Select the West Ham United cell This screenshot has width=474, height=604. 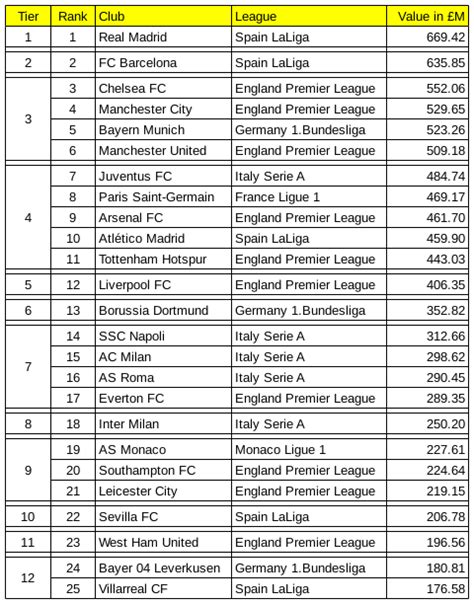click(x=163, y=543)
